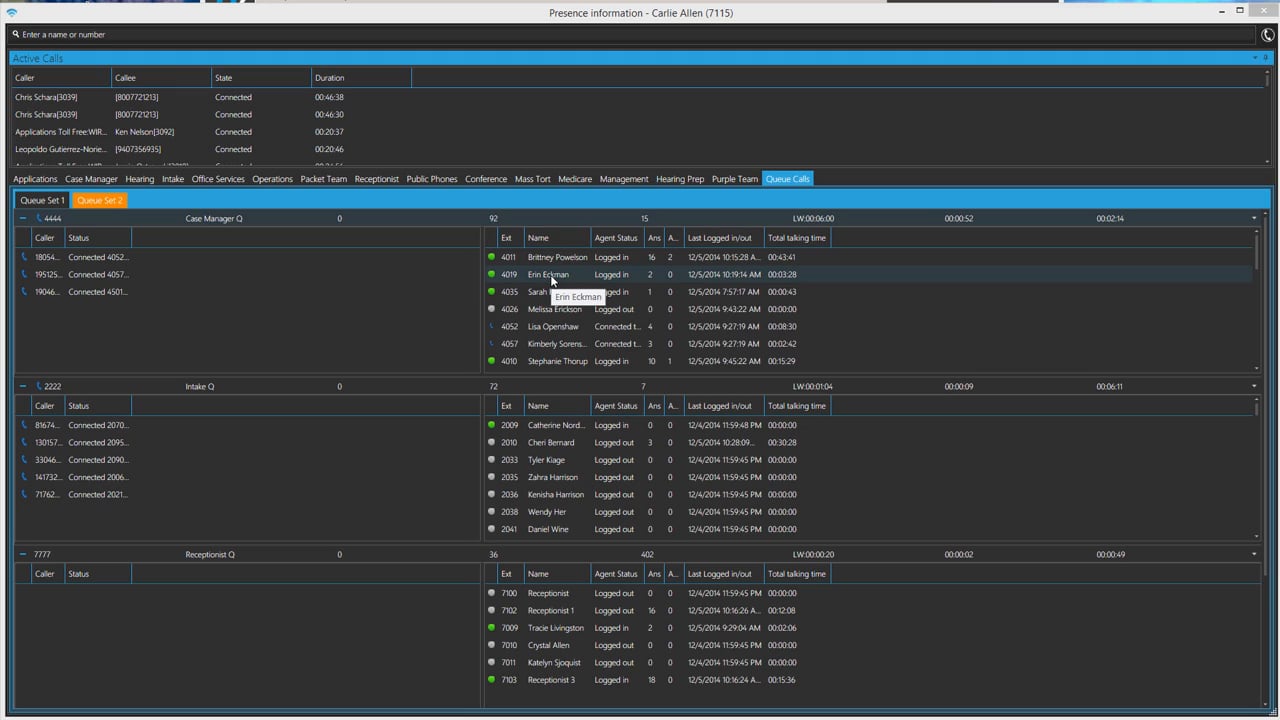Open the Case Manager tab
Screen dimensions: 1280x720
click(x=92, y=179)
